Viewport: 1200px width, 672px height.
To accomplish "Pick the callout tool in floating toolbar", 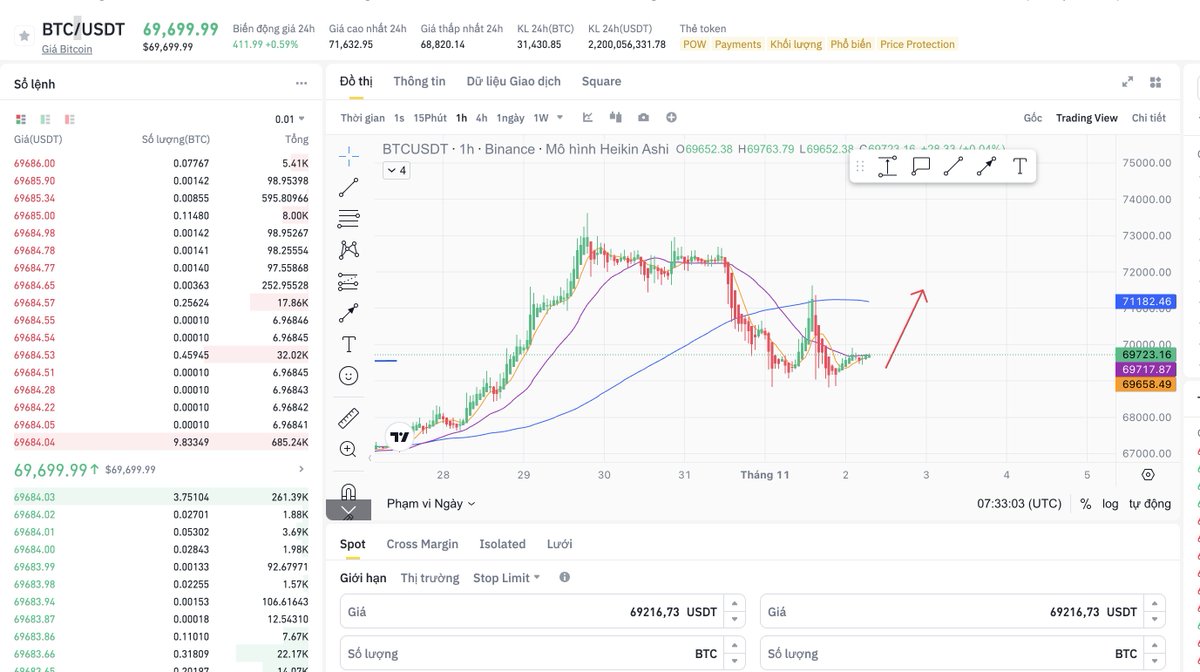I will click(921, 166).
